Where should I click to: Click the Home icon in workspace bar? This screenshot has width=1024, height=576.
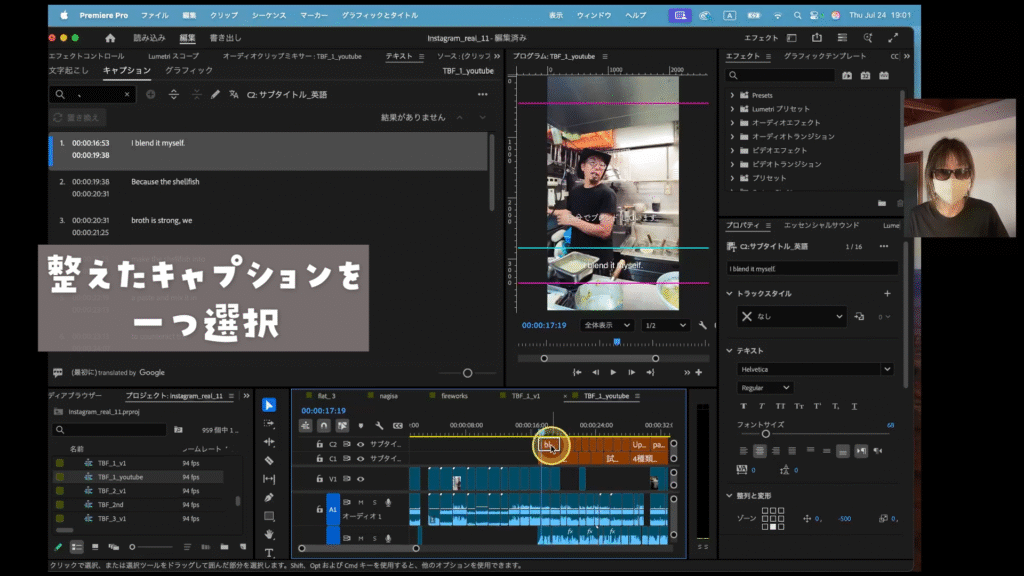click(x=110, y=38)
